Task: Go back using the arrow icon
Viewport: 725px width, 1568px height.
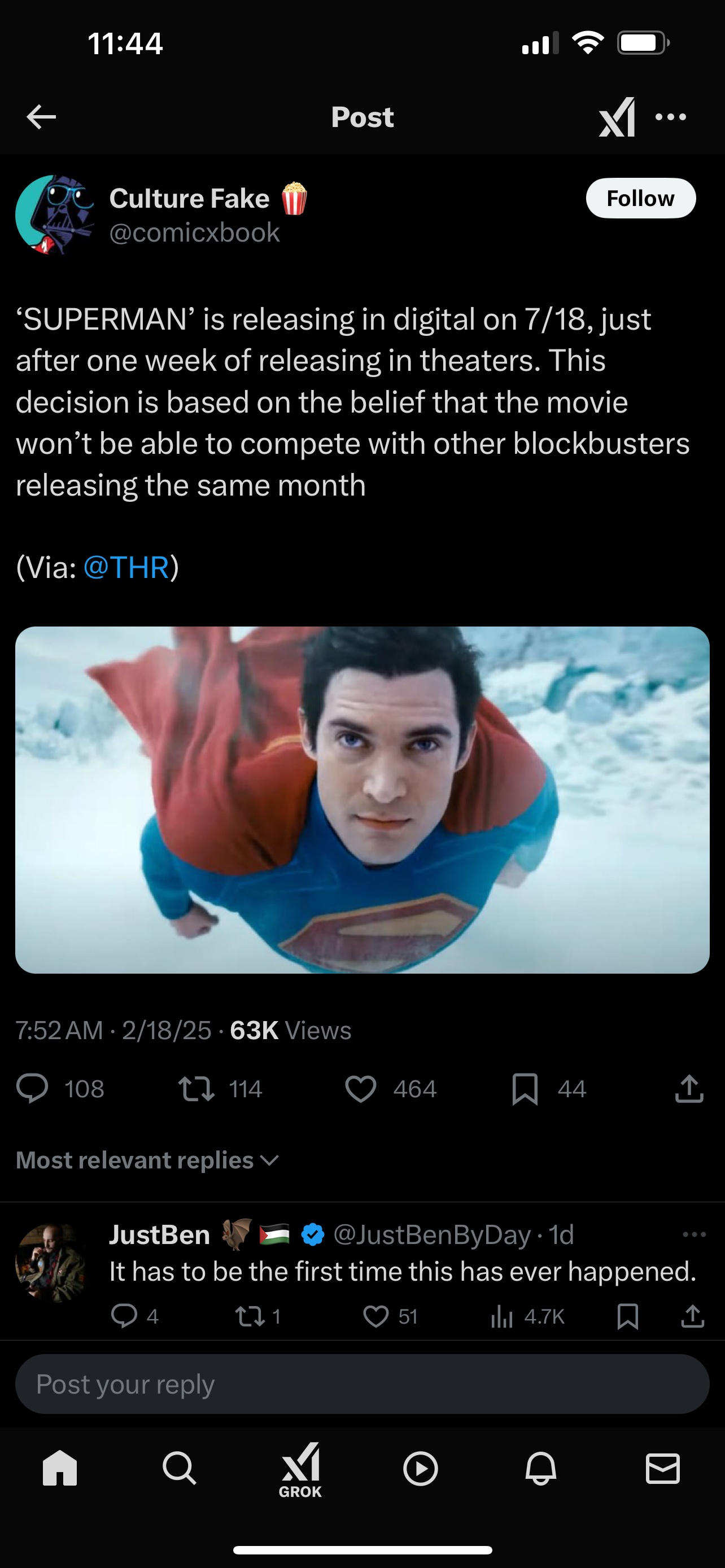Action: click(x=41, y=117)
